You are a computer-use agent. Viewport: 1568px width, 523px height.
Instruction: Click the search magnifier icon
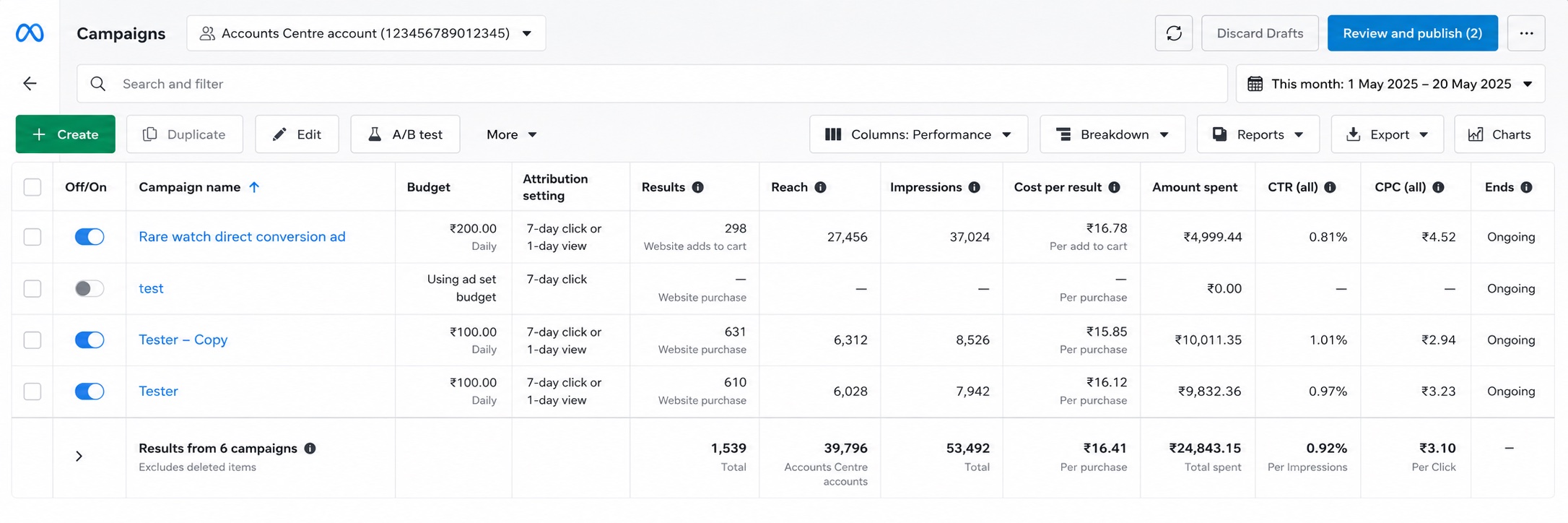[98, 84]
